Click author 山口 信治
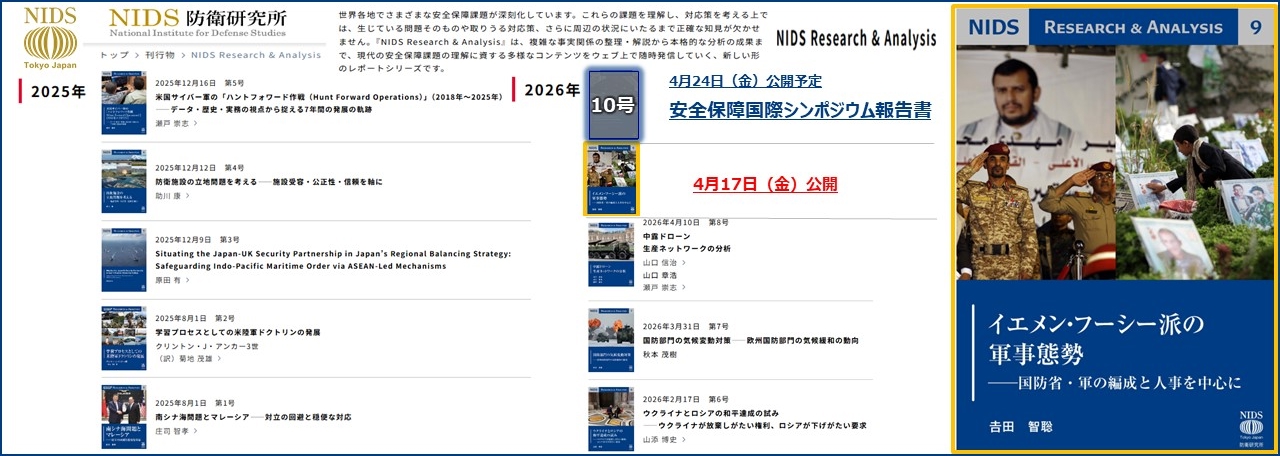The image size is (1280, 456). point(663,261)
